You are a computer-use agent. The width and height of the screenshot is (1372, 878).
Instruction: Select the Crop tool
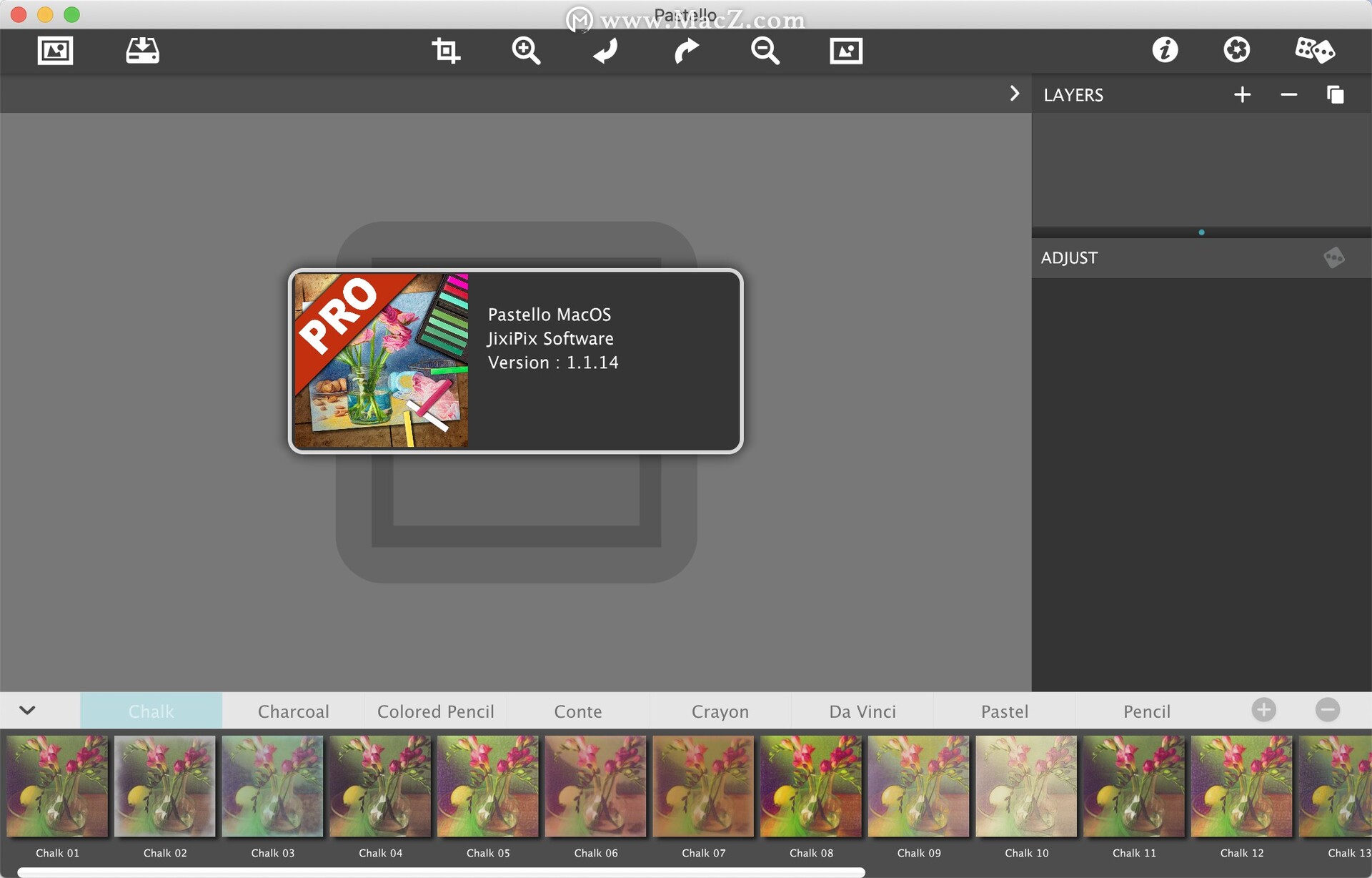[446, 51]
